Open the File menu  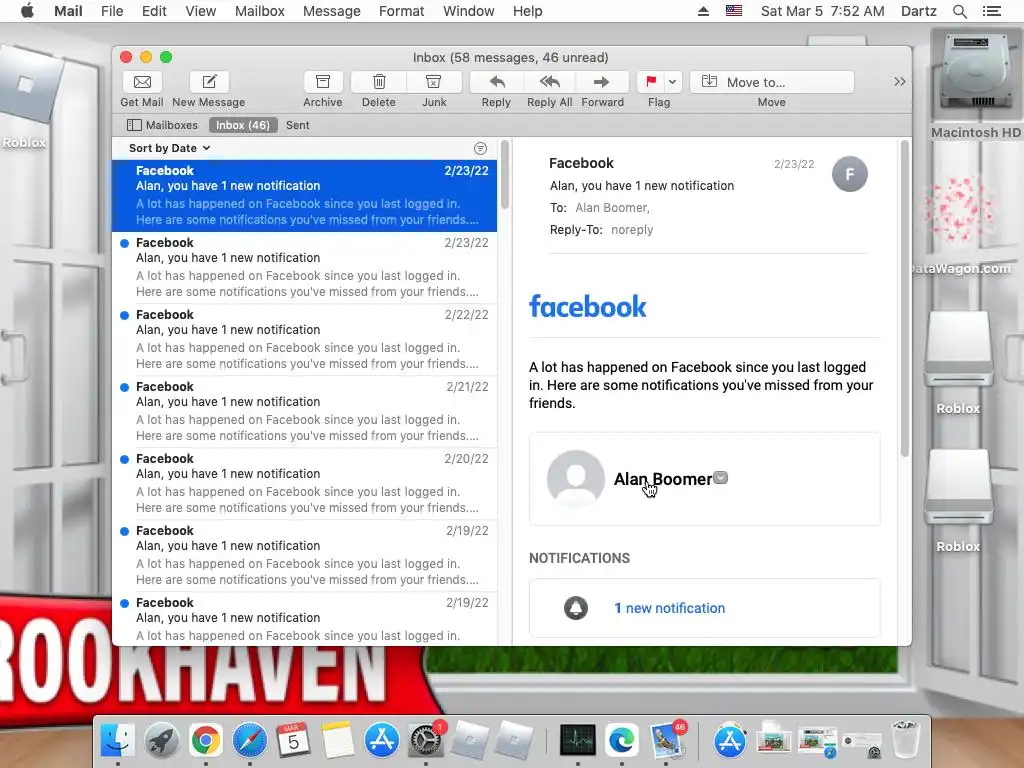[x=112, y=11]
